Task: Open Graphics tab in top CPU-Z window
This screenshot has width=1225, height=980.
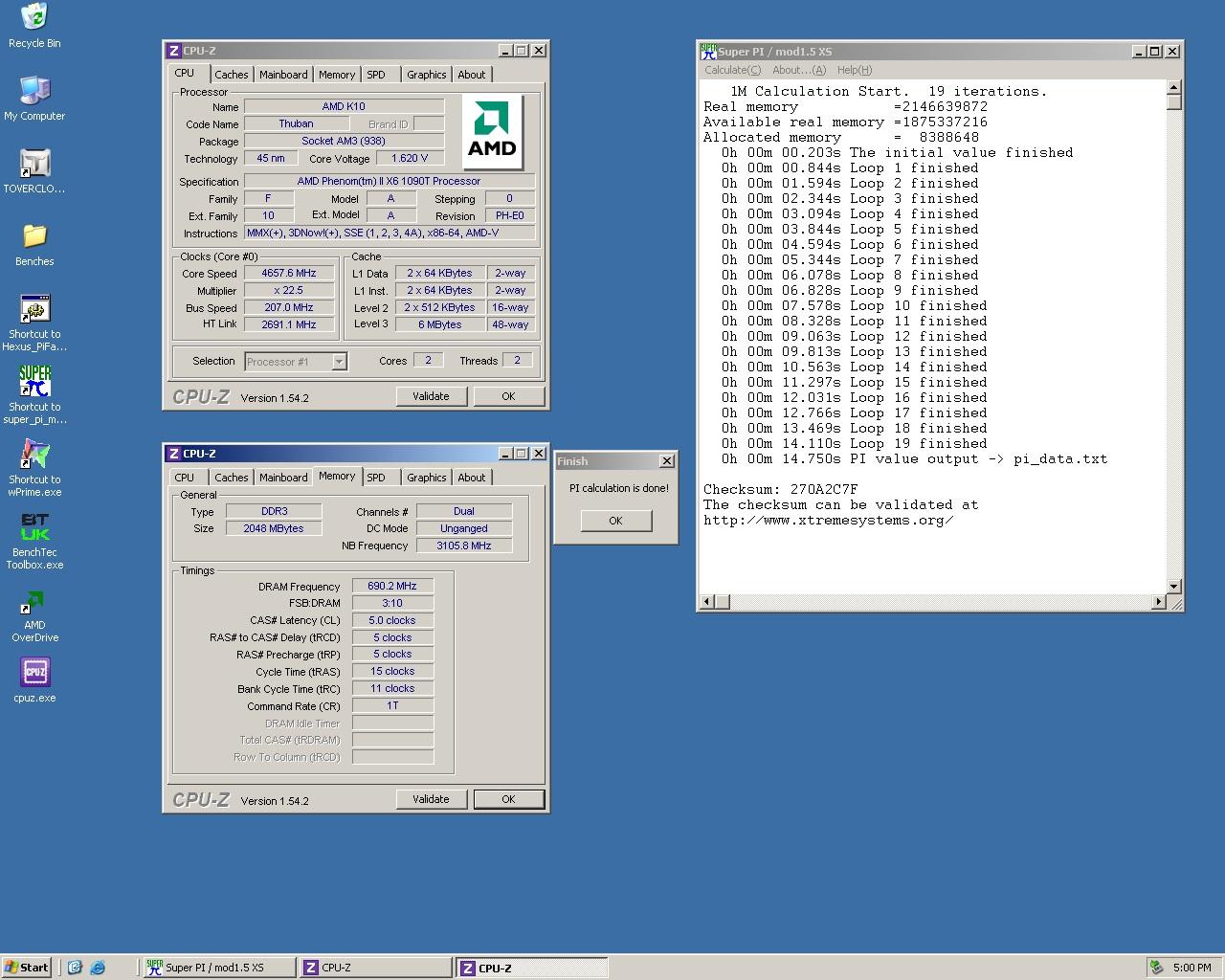Action: tap(426, 75)
